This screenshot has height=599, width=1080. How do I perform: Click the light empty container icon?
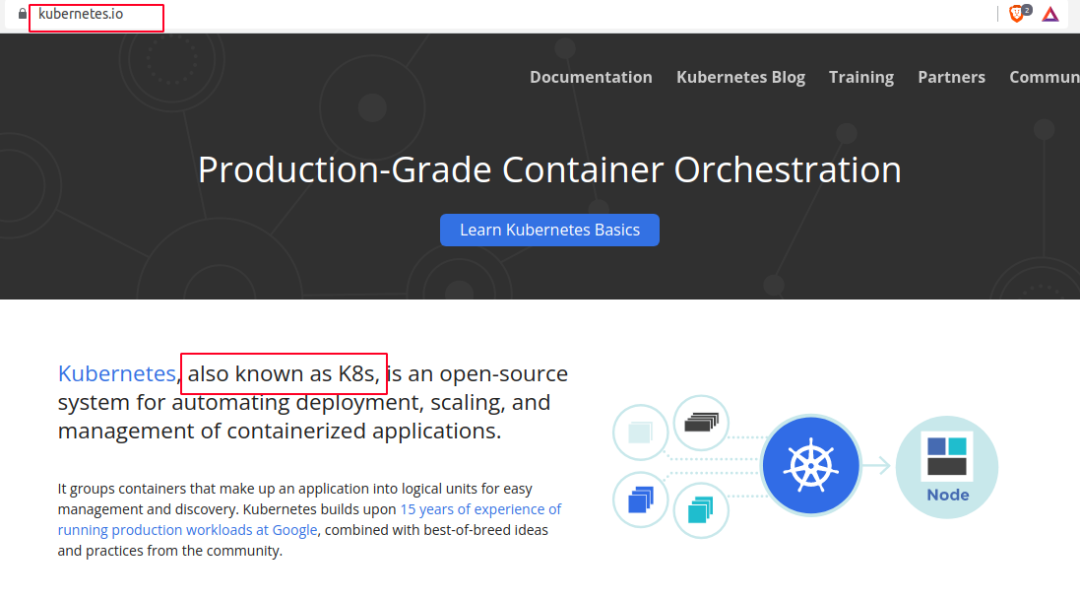[x=640, y=432]
